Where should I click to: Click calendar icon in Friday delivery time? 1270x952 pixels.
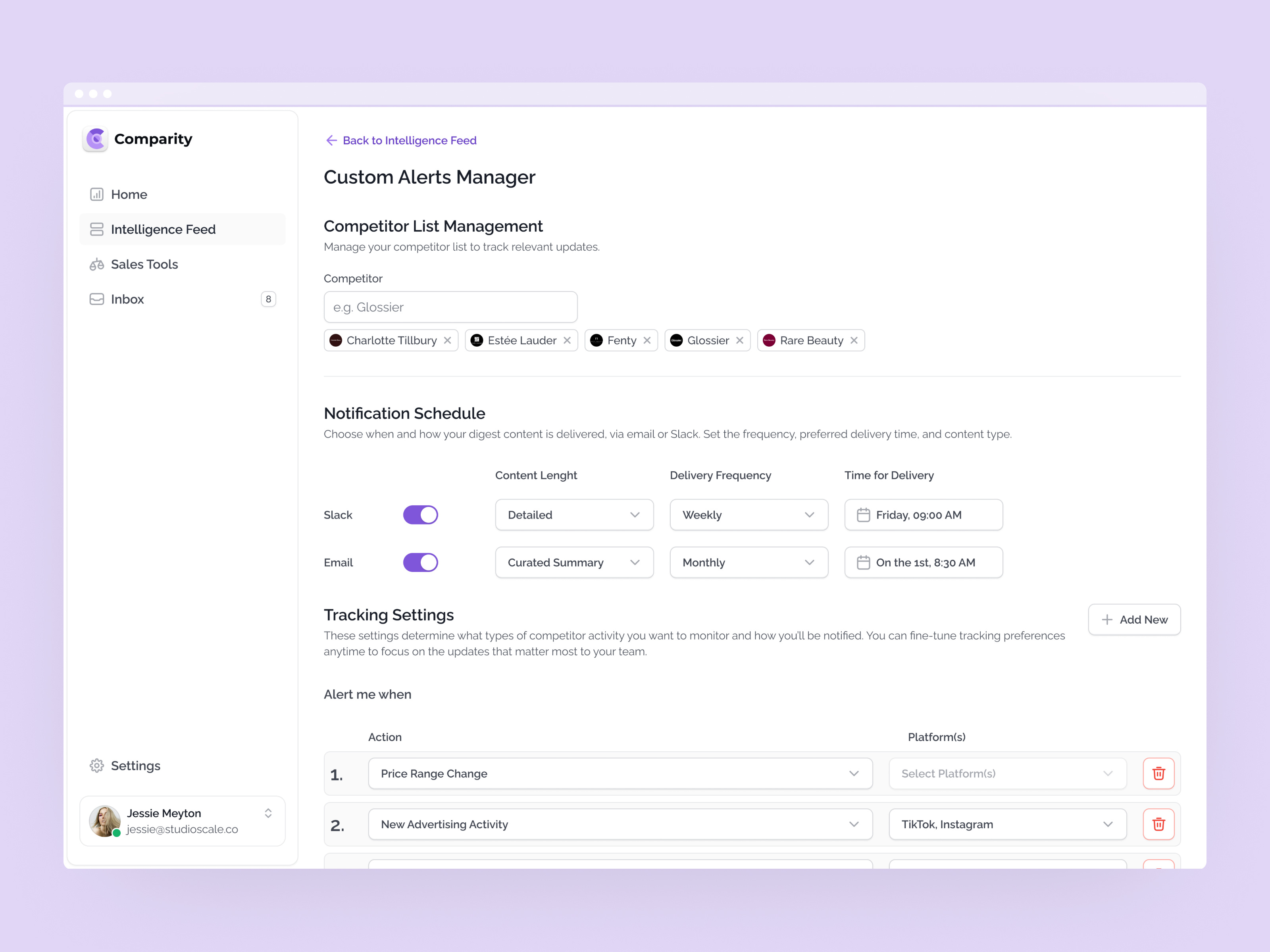tap(863, 515)
